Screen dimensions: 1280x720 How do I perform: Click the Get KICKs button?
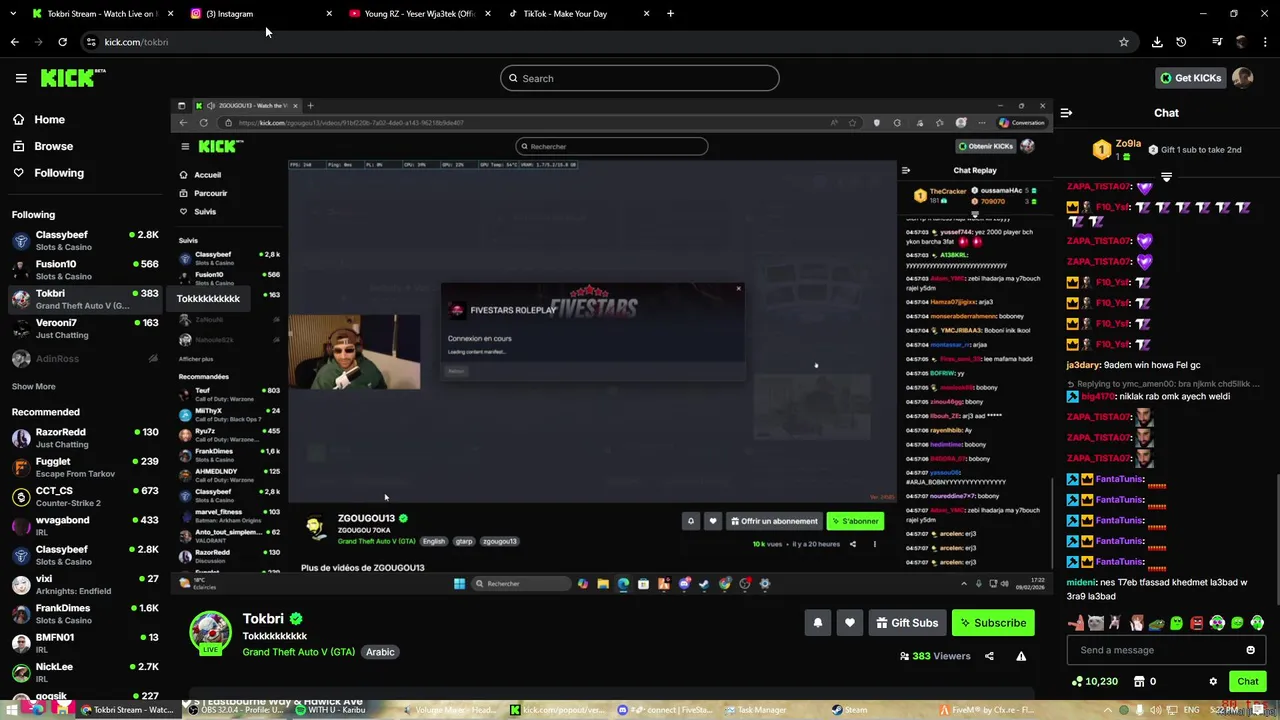[1190, 78]
